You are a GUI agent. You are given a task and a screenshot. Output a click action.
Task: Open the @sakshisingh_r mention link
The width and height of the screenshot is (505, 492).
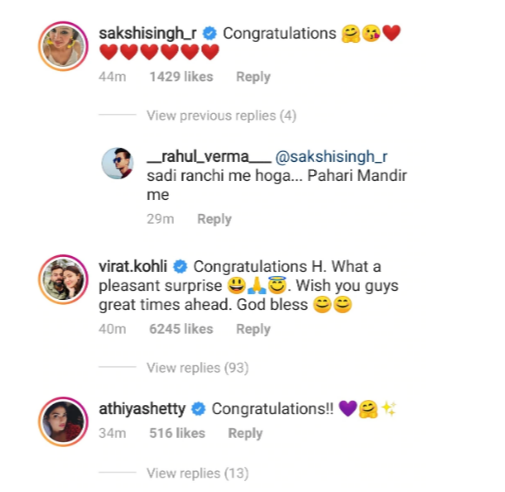(331, 157)
